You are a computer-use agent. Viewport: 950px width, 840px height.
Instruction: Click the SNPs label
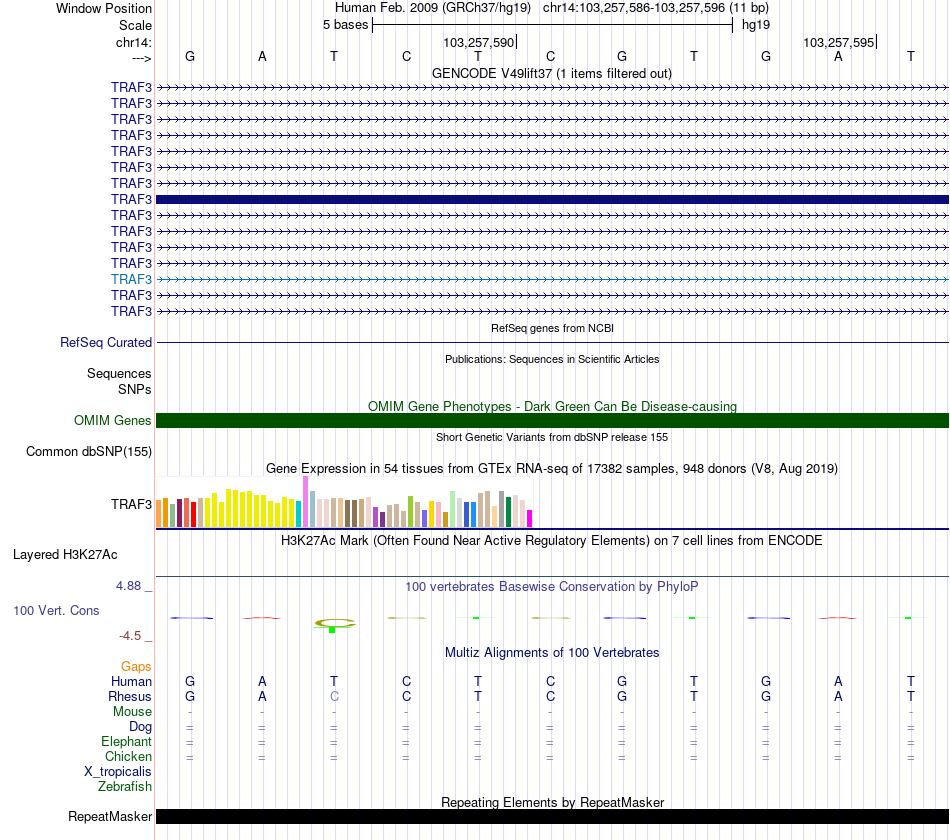point(135,390)
